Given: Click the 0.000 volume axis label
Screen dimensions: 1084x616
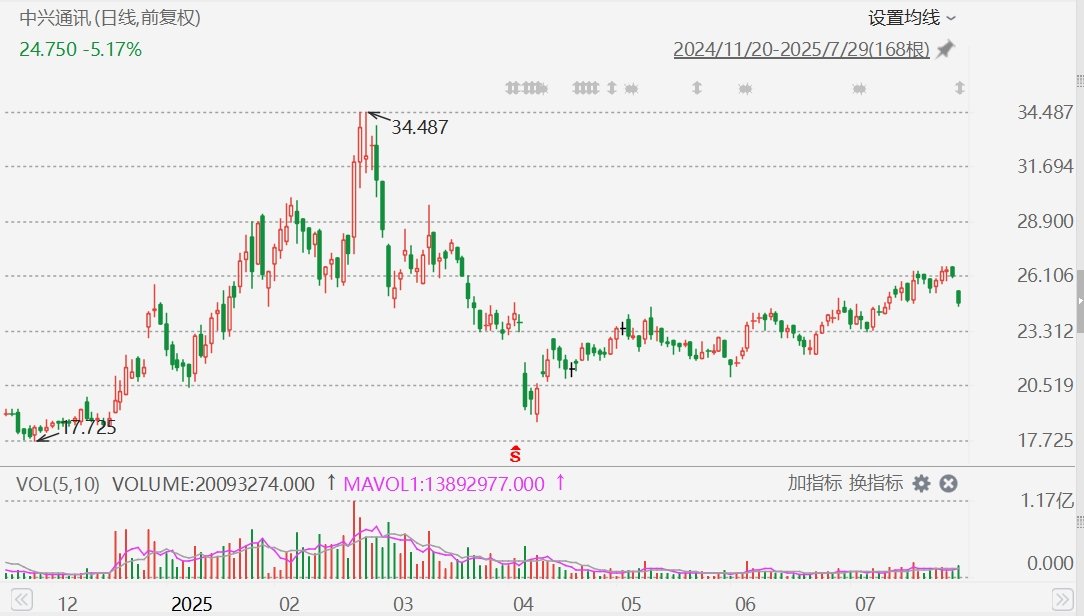Looking at the screenshot, I should [1050, 563].
